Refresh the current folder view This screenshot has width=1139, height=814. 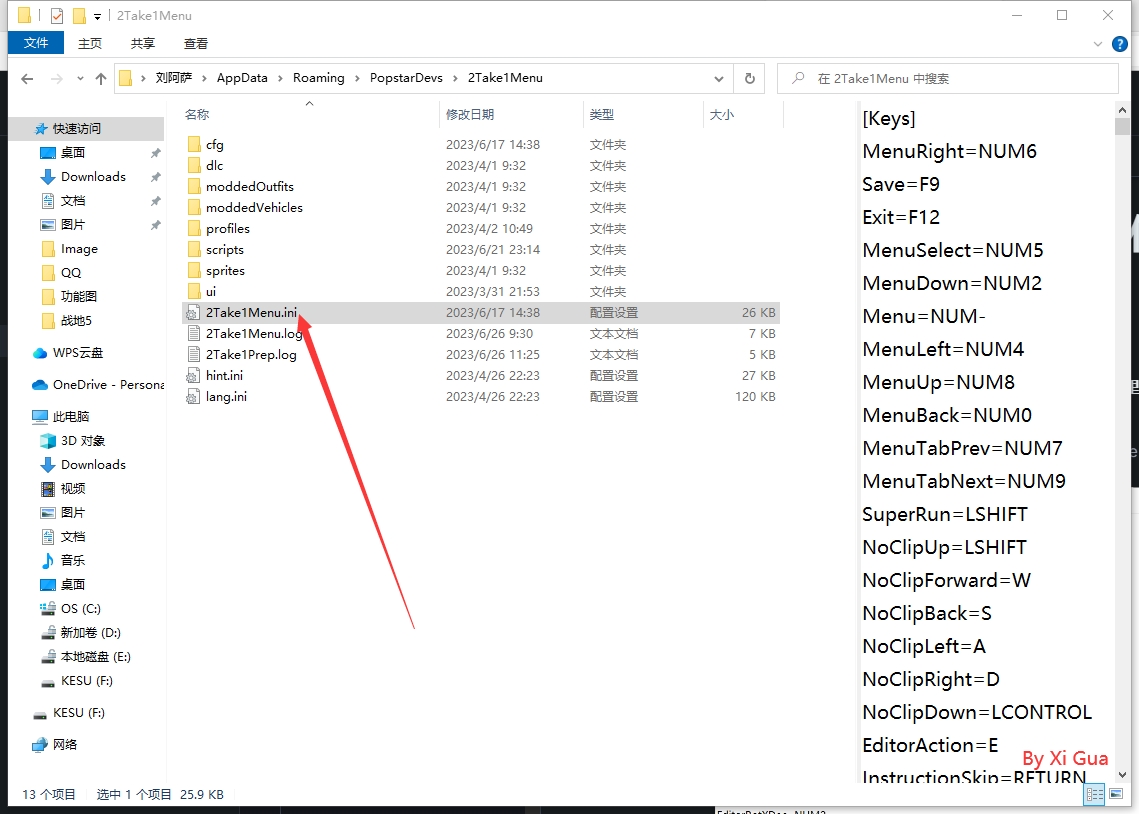coord(749,78)
